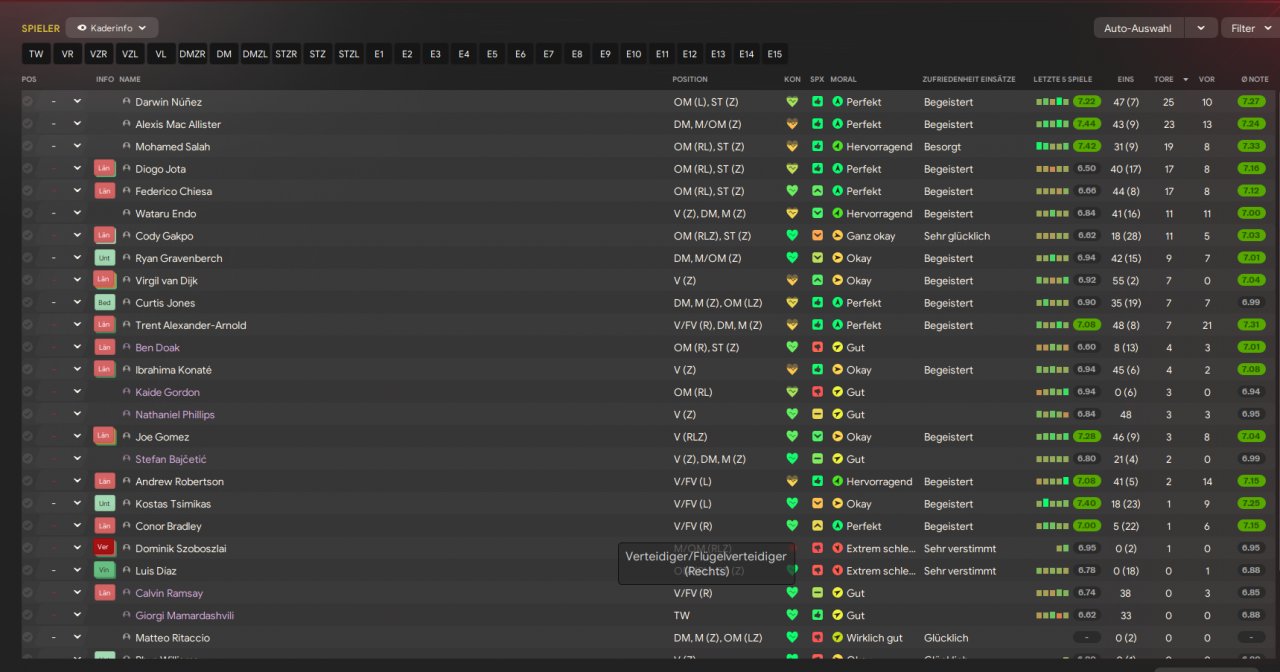
Task: Click the Unt badge next to Ryan Gravenberch
Action: click(105, 258)
